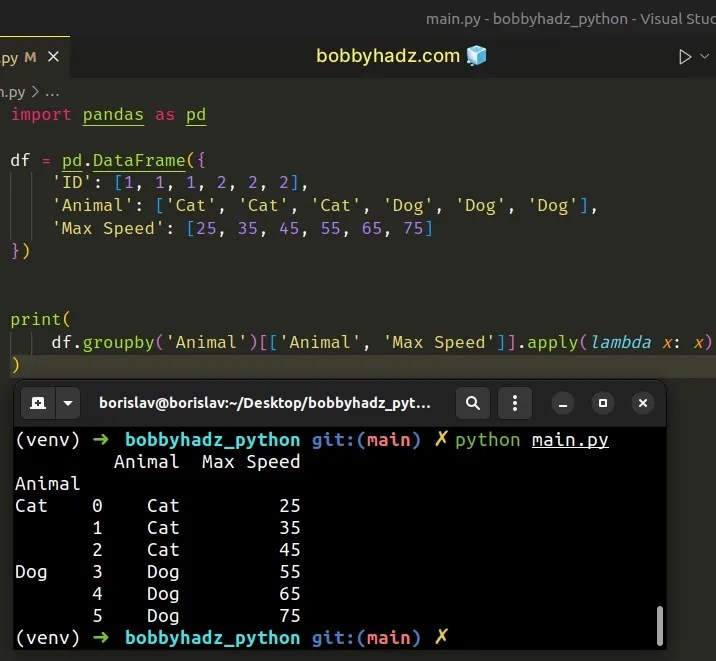716x661 pixels.
Task: Click the apply method in code
Action: click(553, 342)
